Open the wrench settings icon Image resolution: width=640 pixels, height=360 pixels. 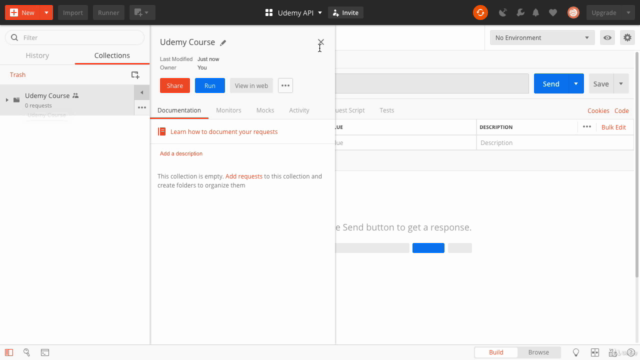click(x=520, y=13)
